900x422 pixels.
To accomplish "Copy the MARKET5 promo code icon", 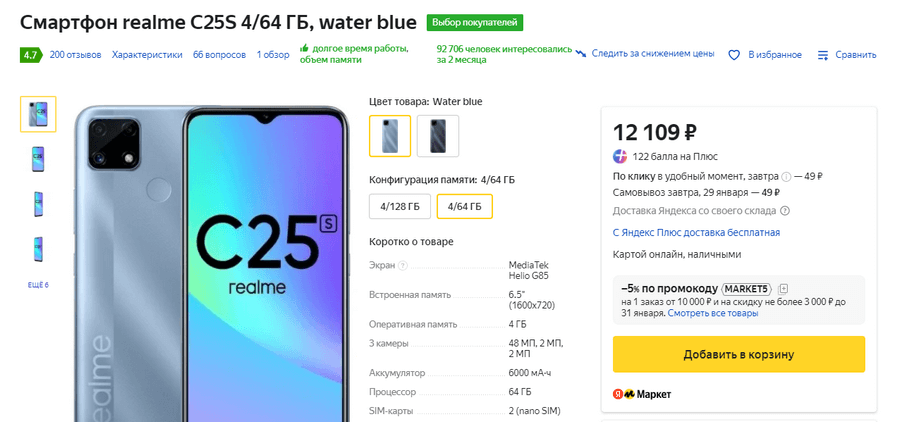I will click(x=783, y=288).
